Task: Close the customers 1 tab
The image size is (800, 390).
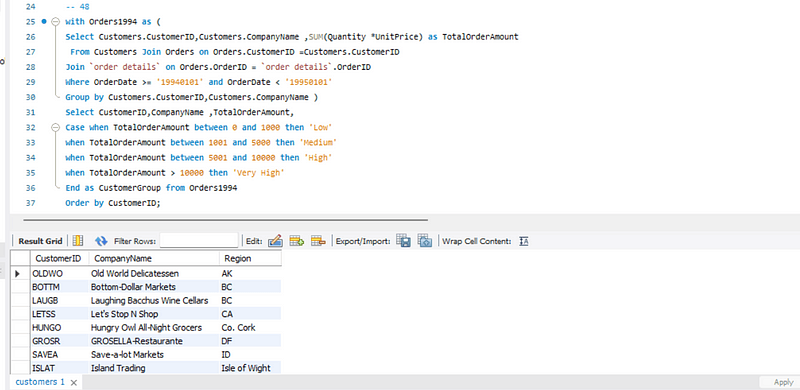Action: [x=73, y=382]
